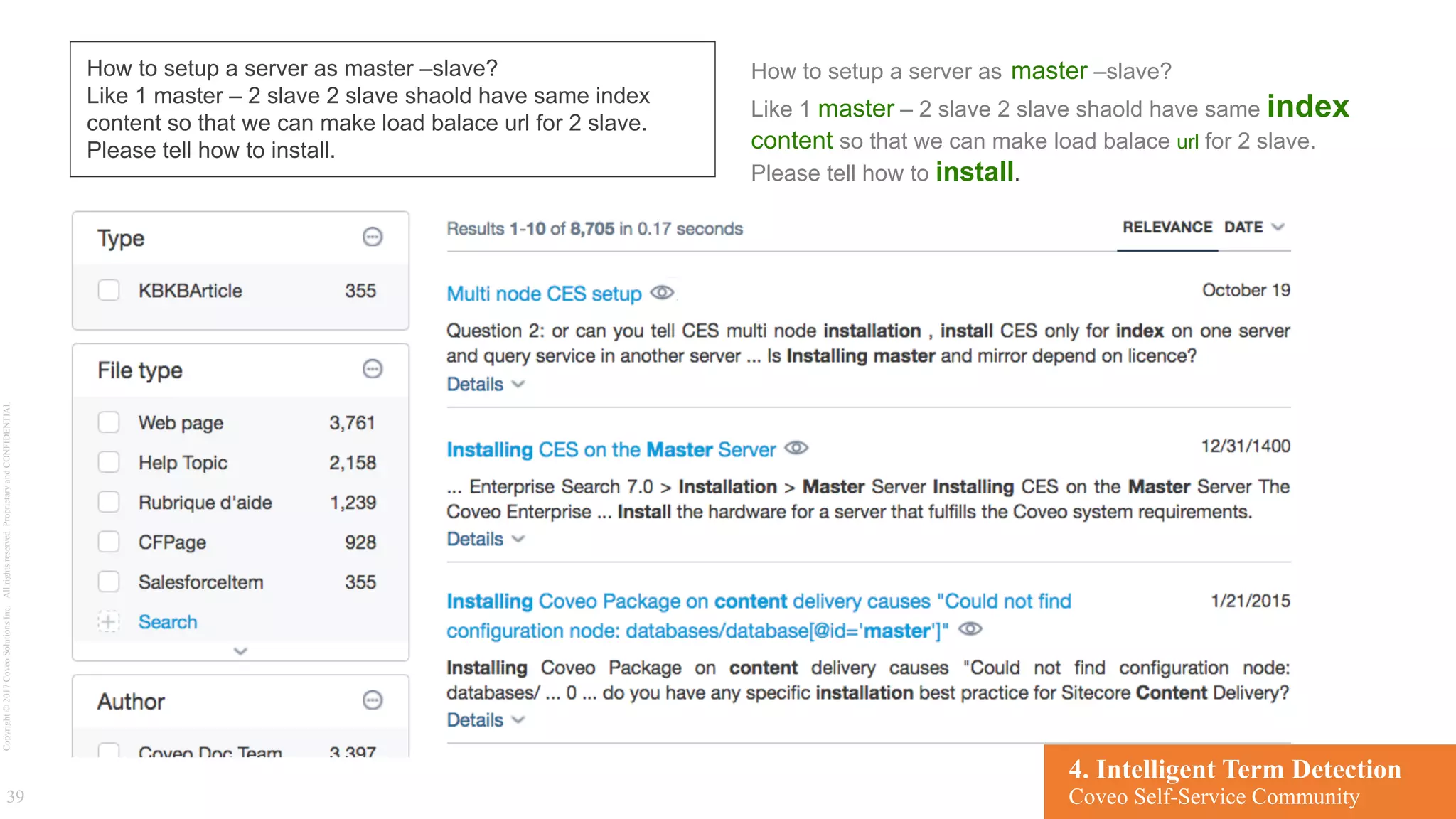The width and height of the screenshot is (1456, 819).
Task: Click the Author facet heading
Action: tap(131, 702)
